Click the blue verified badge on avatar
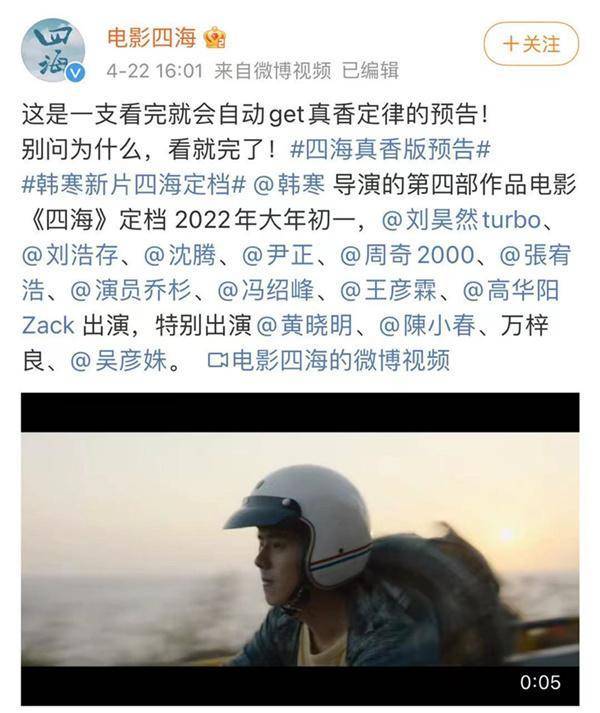 pos(76,73)
